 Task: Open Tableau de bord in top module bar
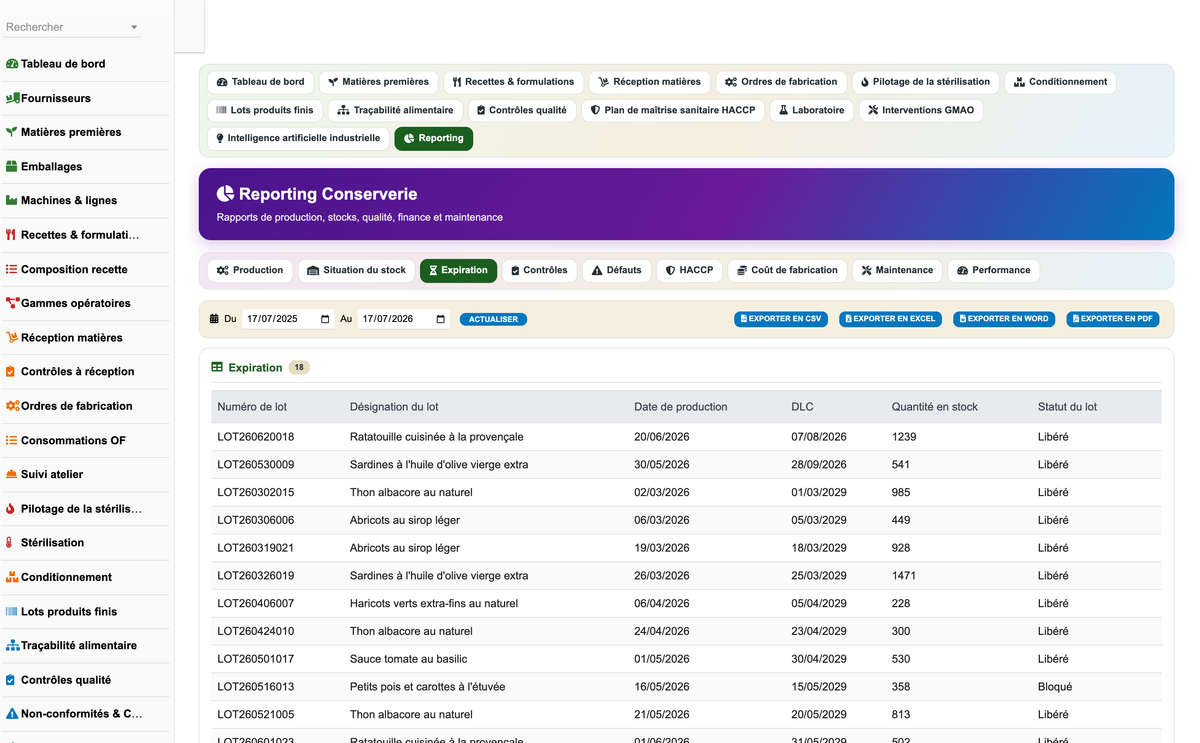click(260, 82)
